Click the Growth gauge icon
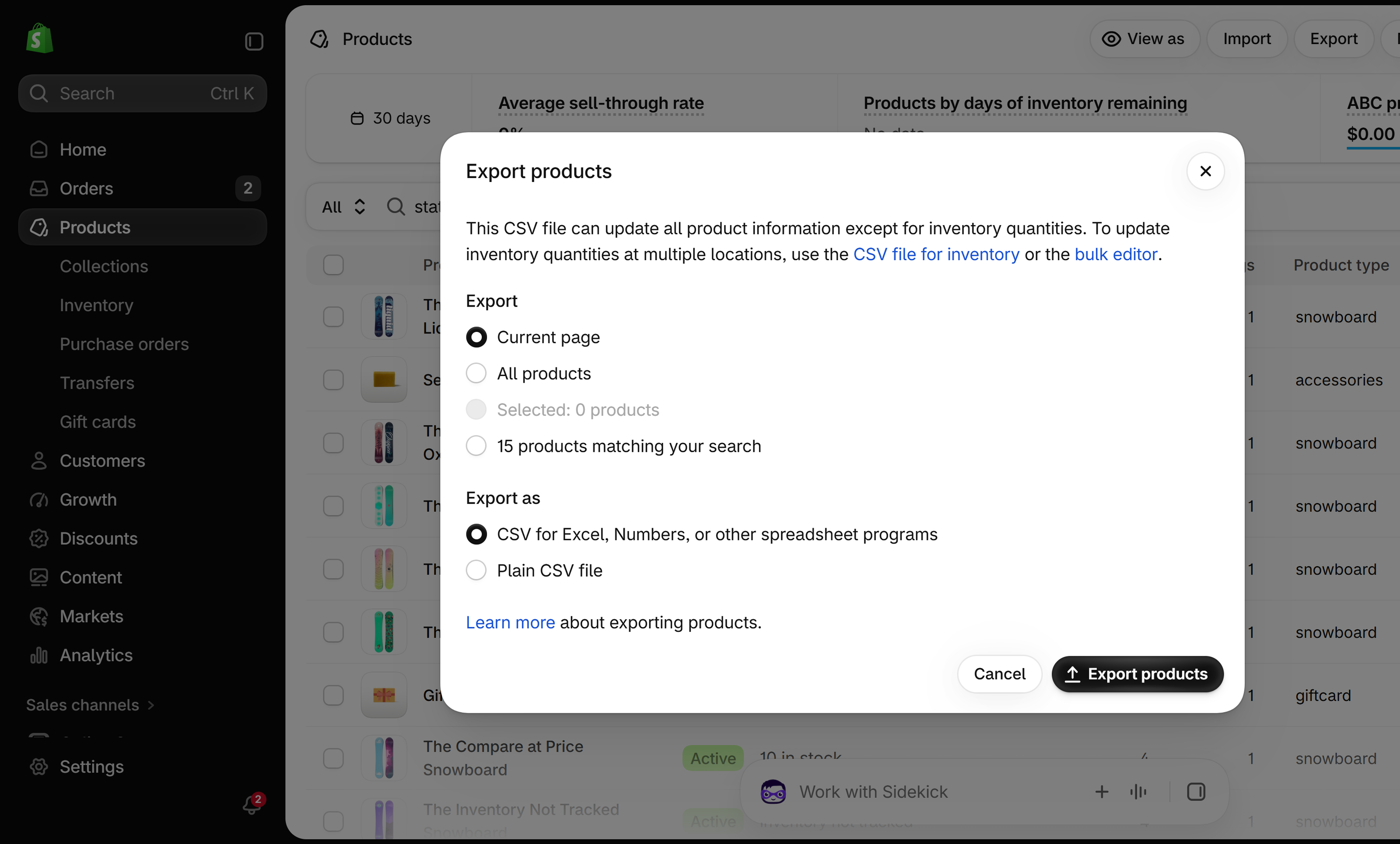 tap(38, 499)
